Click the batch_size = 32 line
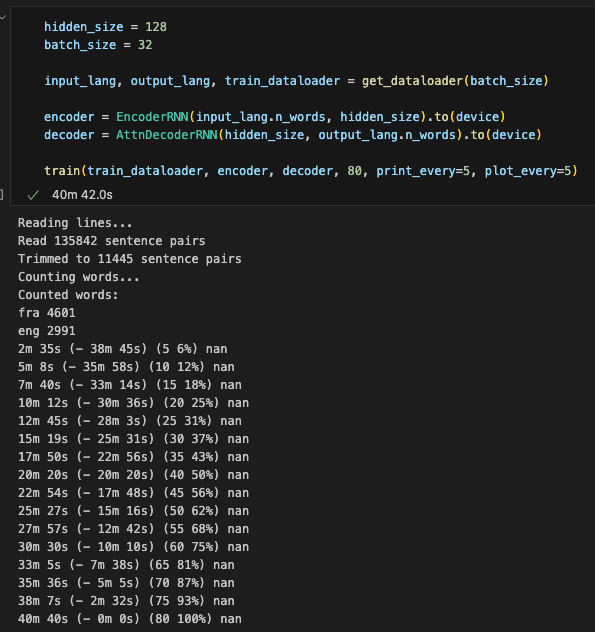The height and width of the screenshot is (632, 595). (98, 45)
